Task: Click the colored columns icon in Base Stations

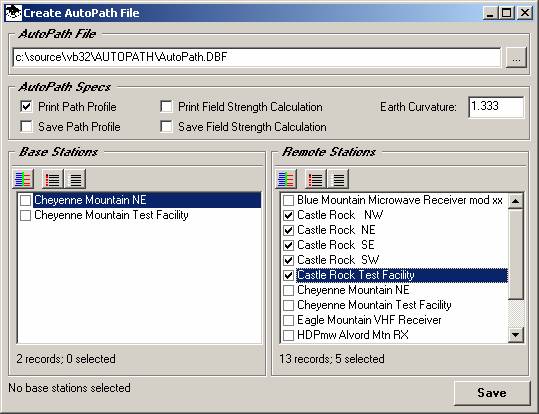Action: pyautogui.click(x=23, y=179)
